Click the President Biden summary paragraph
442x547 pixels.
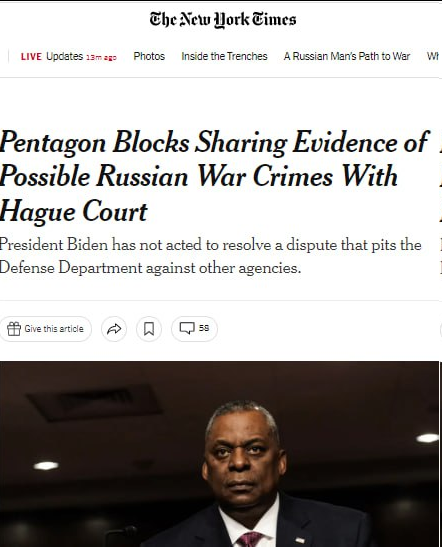click(211, 256)
